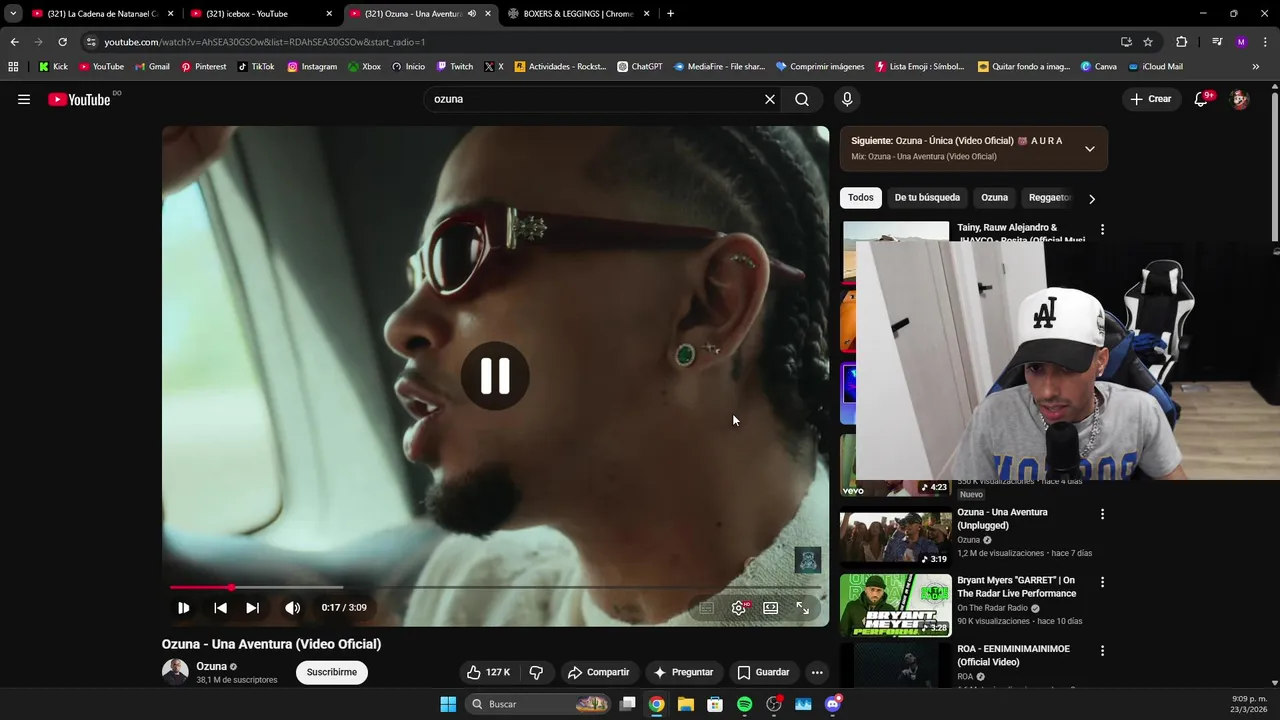Screen dimensions: 1280x720
Task: Click the Compartir share button
Action: click(598, 672)
